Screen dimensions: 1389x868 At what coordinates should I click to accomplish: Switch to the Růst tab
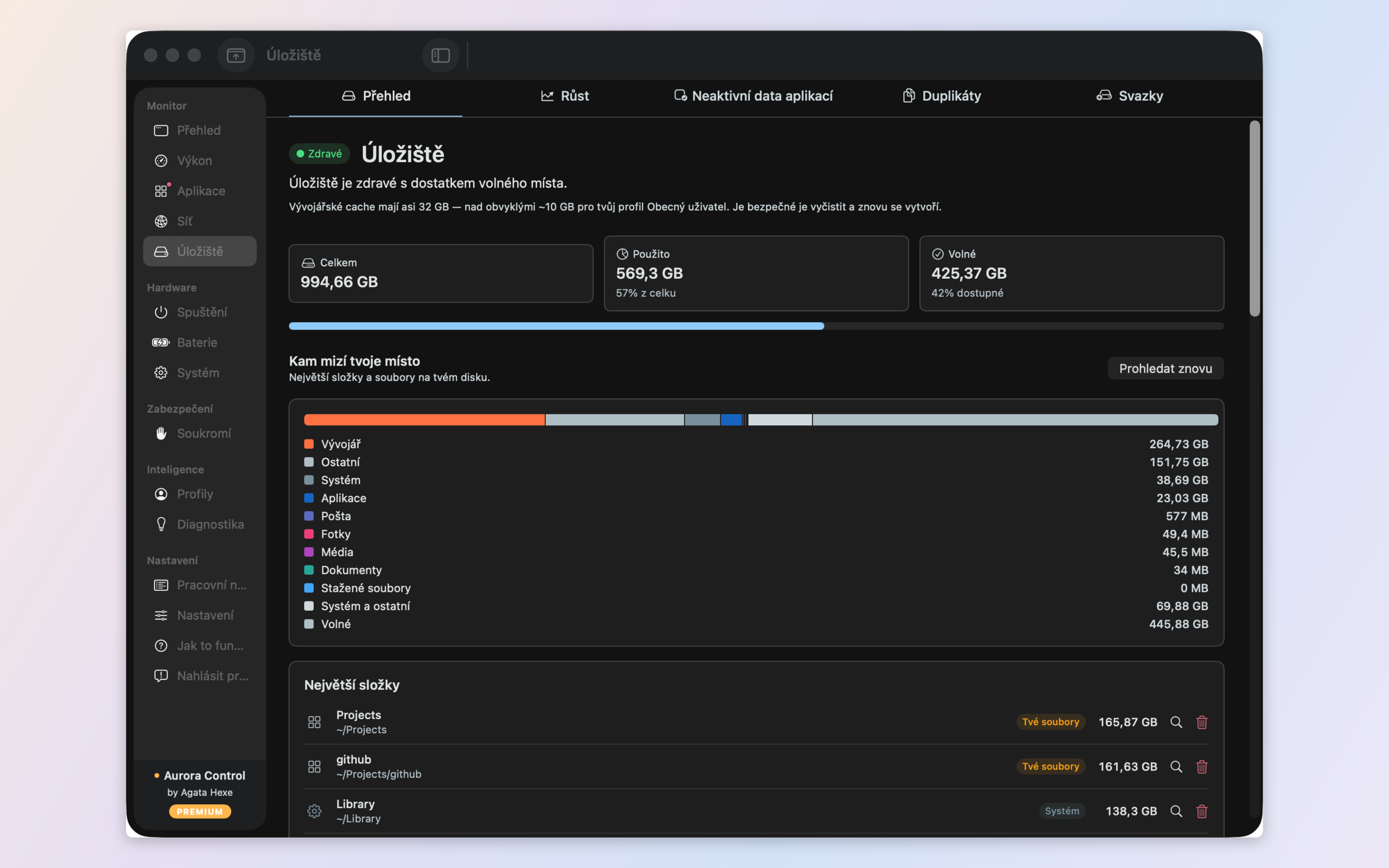pyautogui.click(x=565, y=96)
